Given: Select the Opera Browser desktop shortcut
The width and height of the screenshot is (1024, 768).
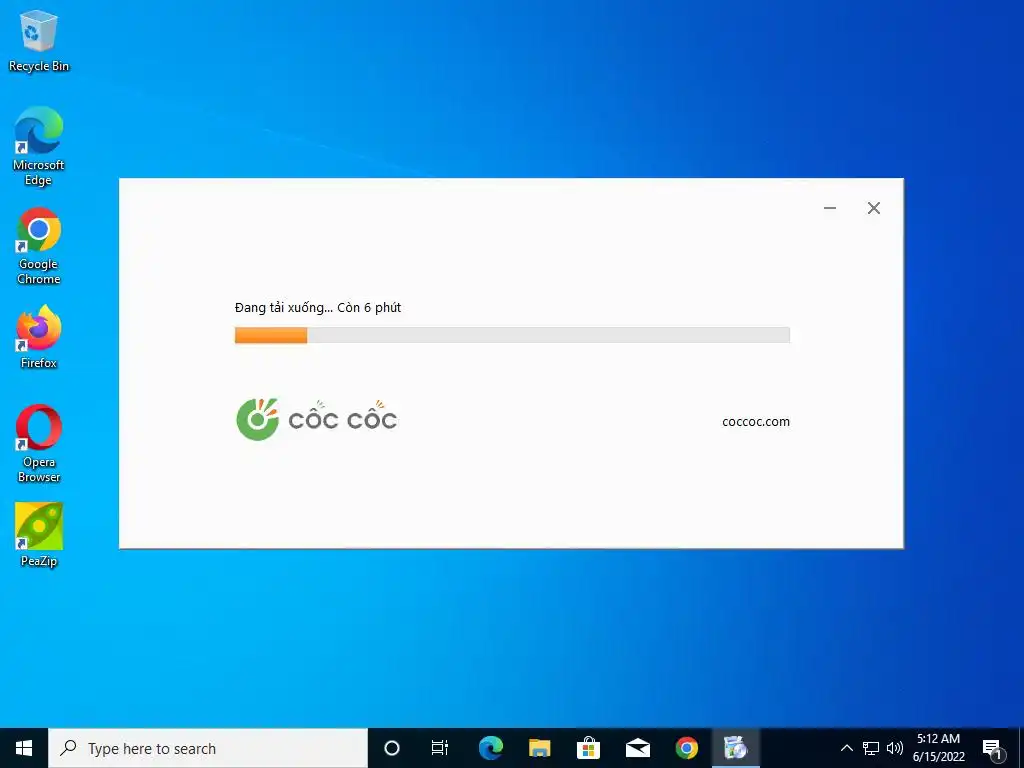Looking at the screenshot, I should [39, 443].
